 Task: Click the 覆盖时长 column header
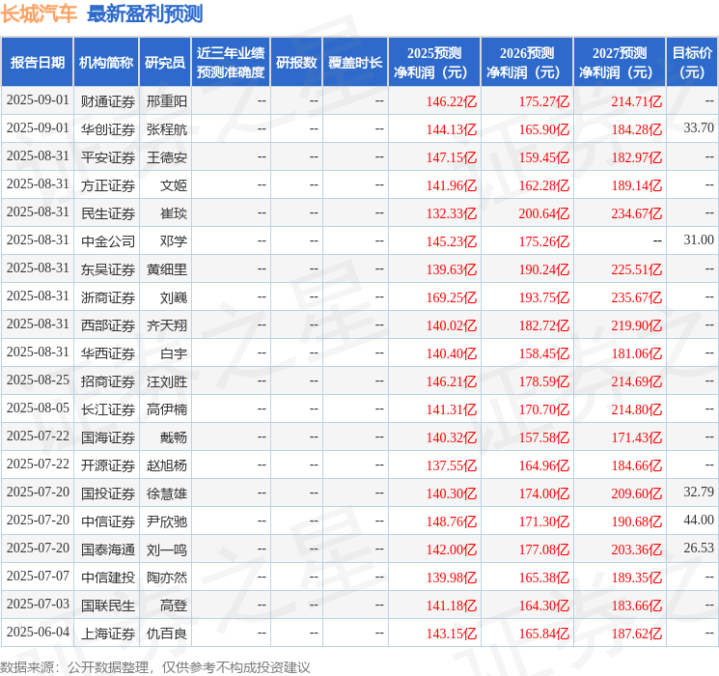click(355, 62)
